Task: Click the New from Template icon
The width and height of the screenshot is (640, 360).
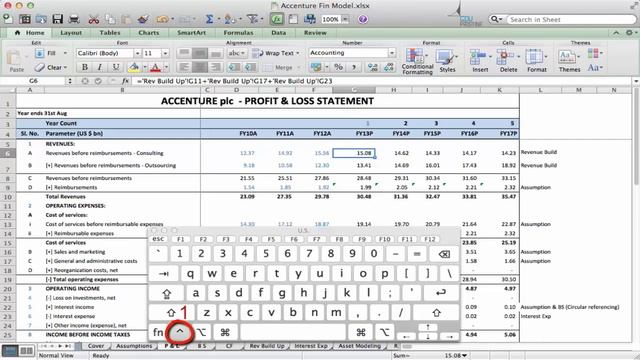Action: point(24,19)
